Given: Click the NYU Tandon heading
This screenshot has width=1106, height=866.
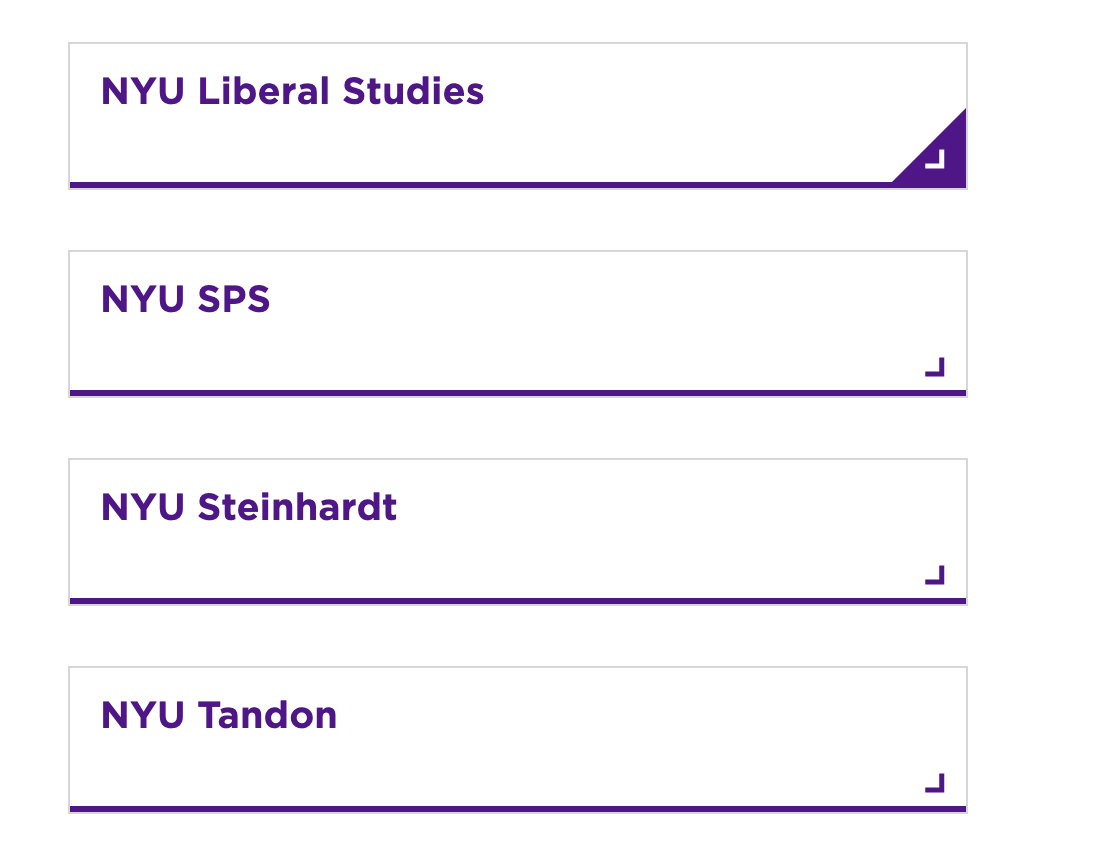Looking at the screenshot, I should click(x=218, y=716).
